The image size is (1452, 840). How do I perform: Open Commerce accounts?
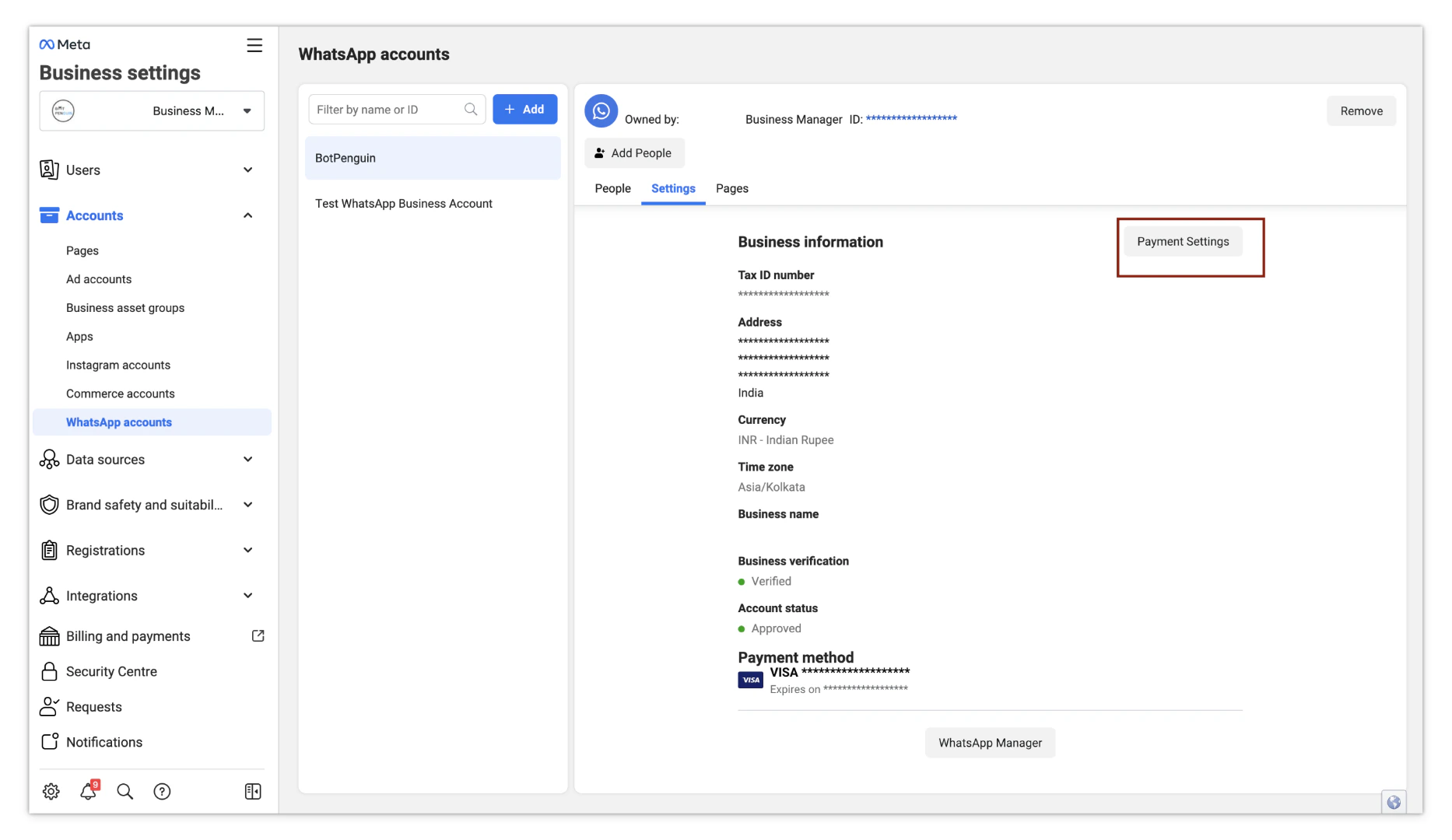coord(121,394)
